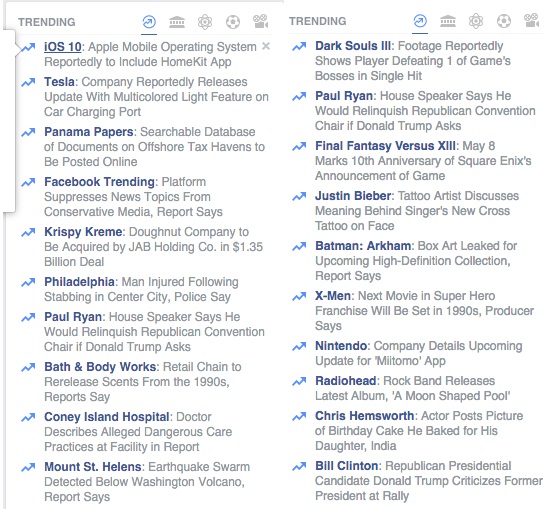Select the Entertainment camera icon in right panel
Image resolution: width=554 pixels, height=509 pixels.
pos(532,20)
